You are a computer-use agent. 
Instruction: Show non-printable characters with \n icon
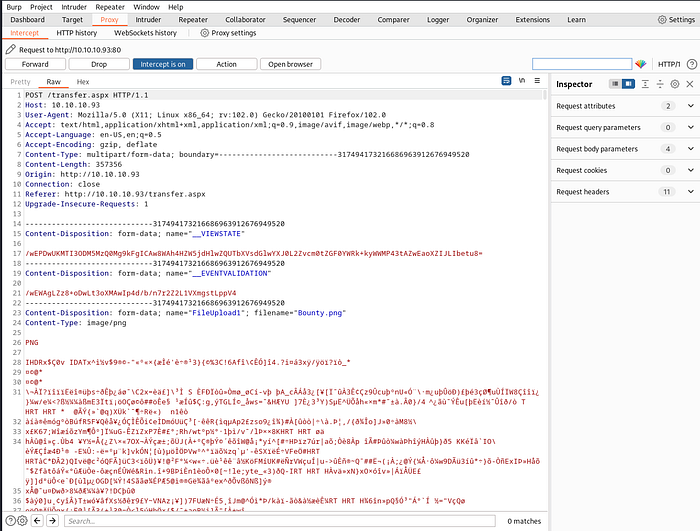pyautogui.click(x=522, y=81)
